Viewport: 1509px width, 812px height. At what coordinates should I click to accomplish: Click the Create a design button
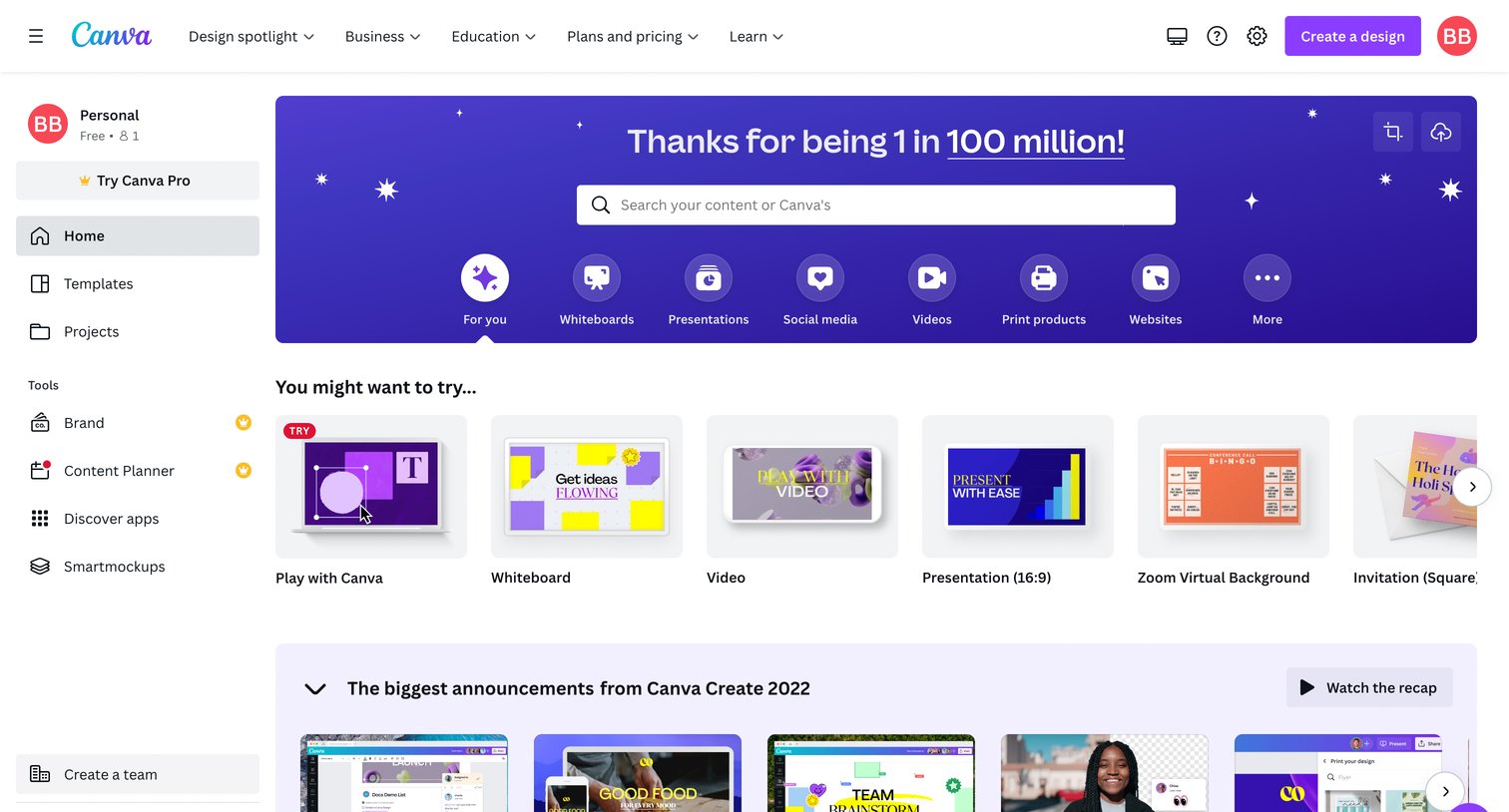(x=1352, y=36)
